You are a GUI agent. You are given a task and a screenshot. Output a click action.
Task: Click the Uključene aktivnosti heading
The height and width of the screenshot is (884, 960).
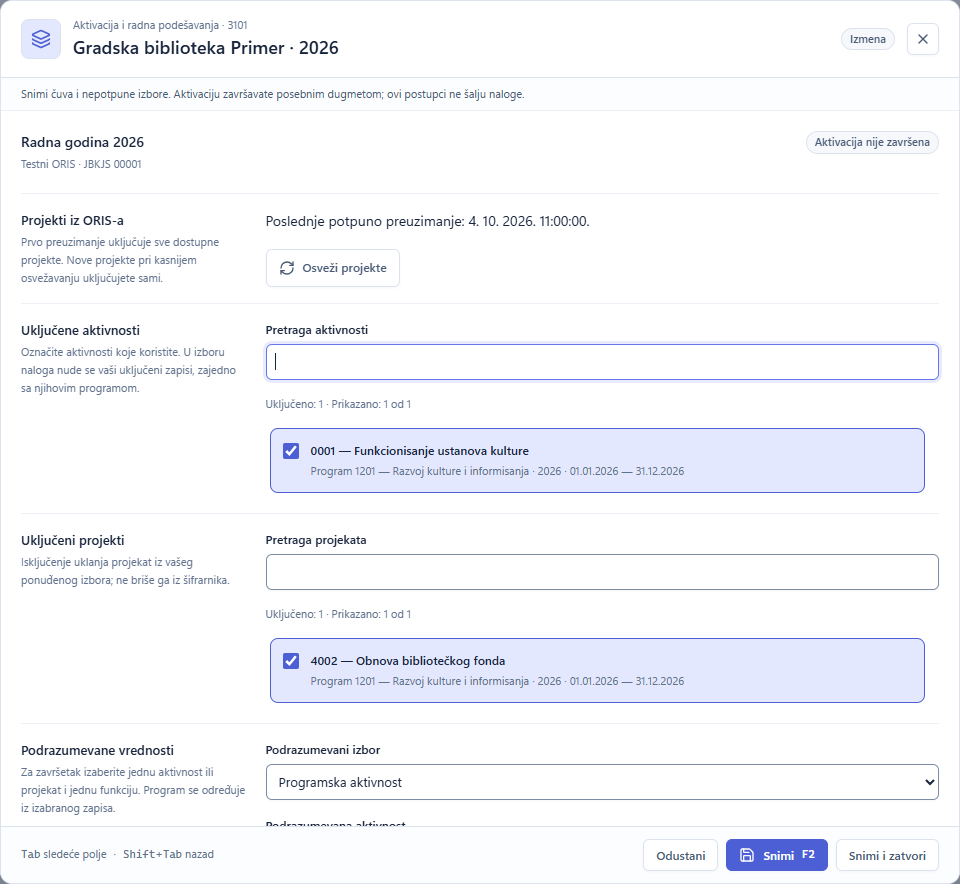[80, 331]
